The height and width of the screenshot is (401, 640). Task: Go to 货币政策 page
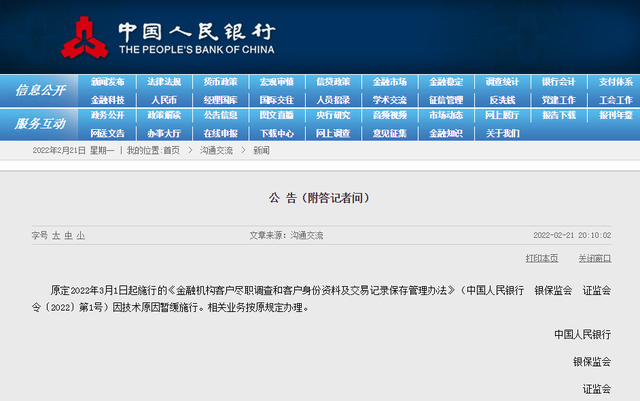point(220,82)
